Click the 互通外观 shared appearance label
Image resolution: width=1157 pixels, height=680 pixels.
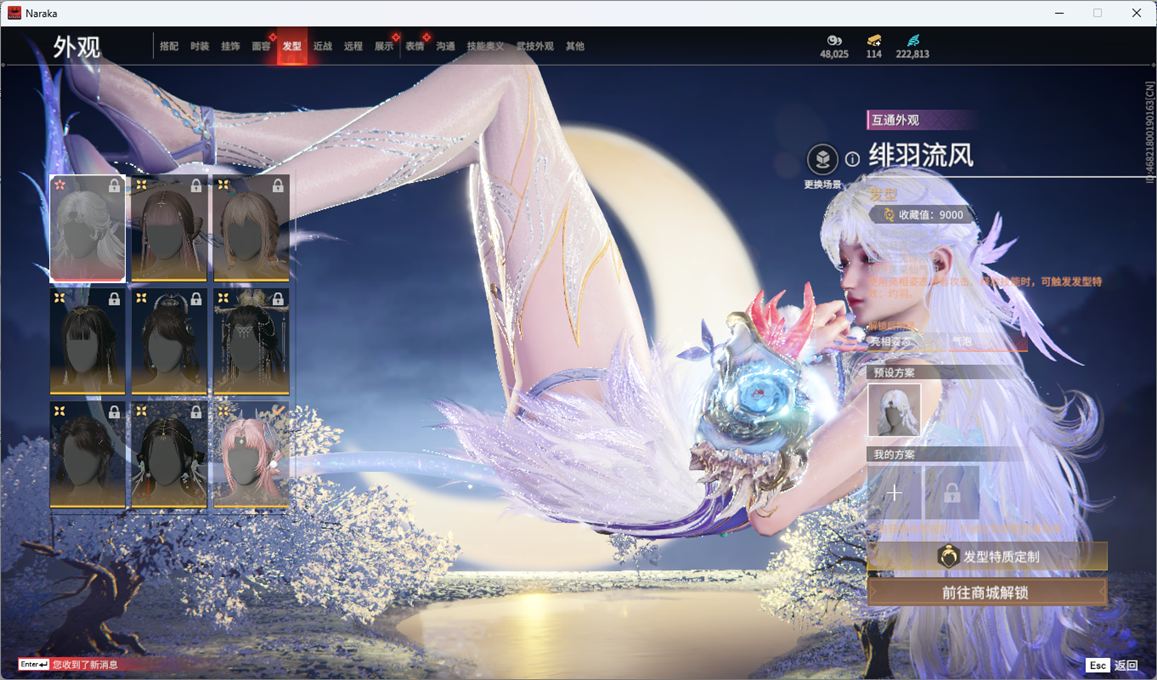click(x=895, y=120)
